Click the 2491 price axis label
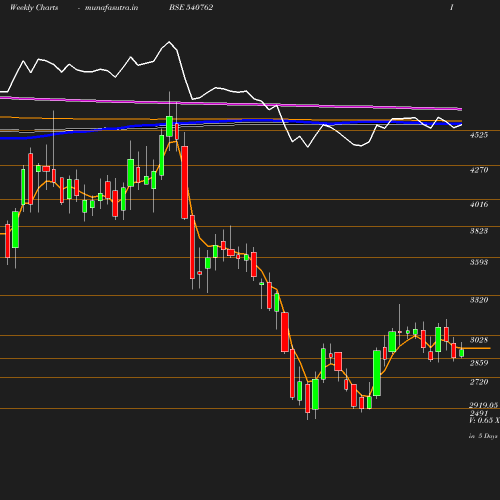The height and width of the screenshot is (500, 500). coord(479,413)
